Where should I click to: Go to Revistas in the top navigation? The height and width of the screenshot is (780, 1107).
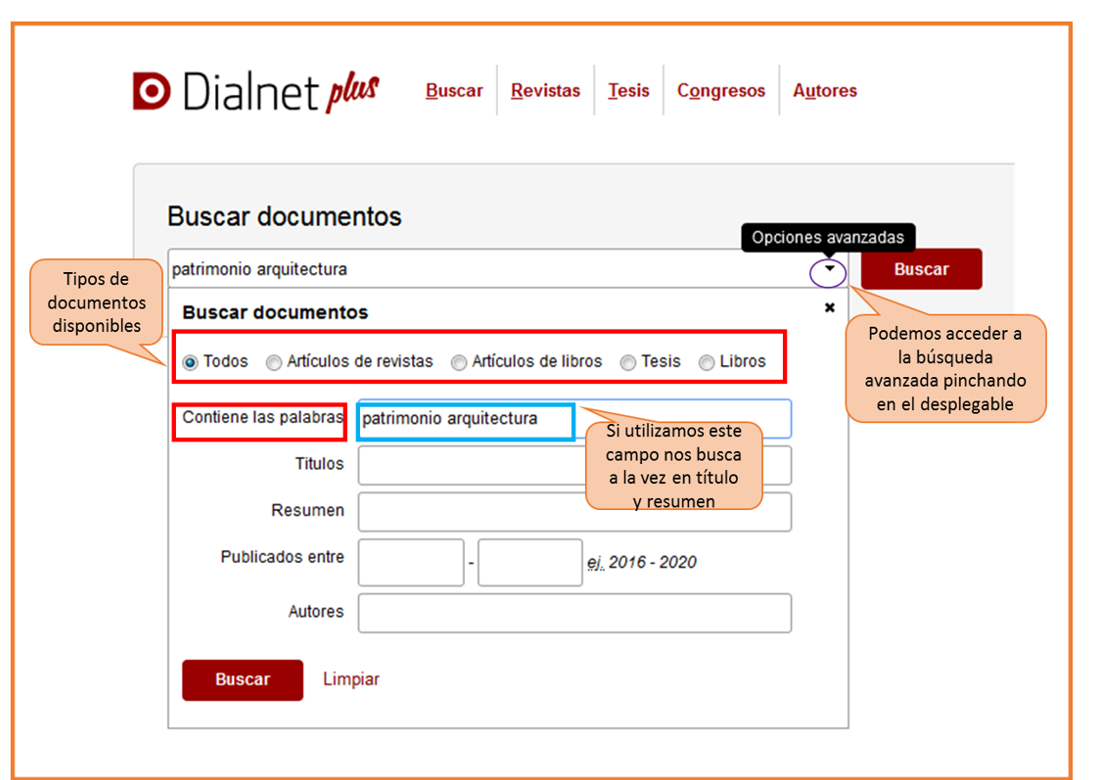point(545,91)
